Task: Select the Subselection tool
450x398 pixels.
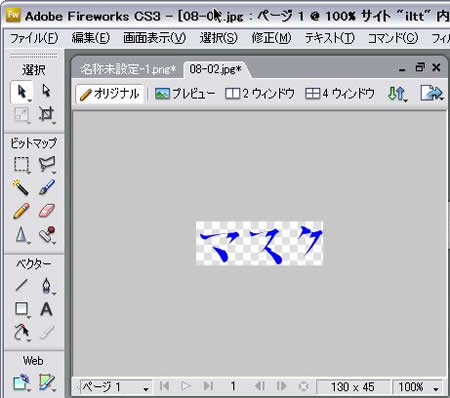Action: coord(46,91)
